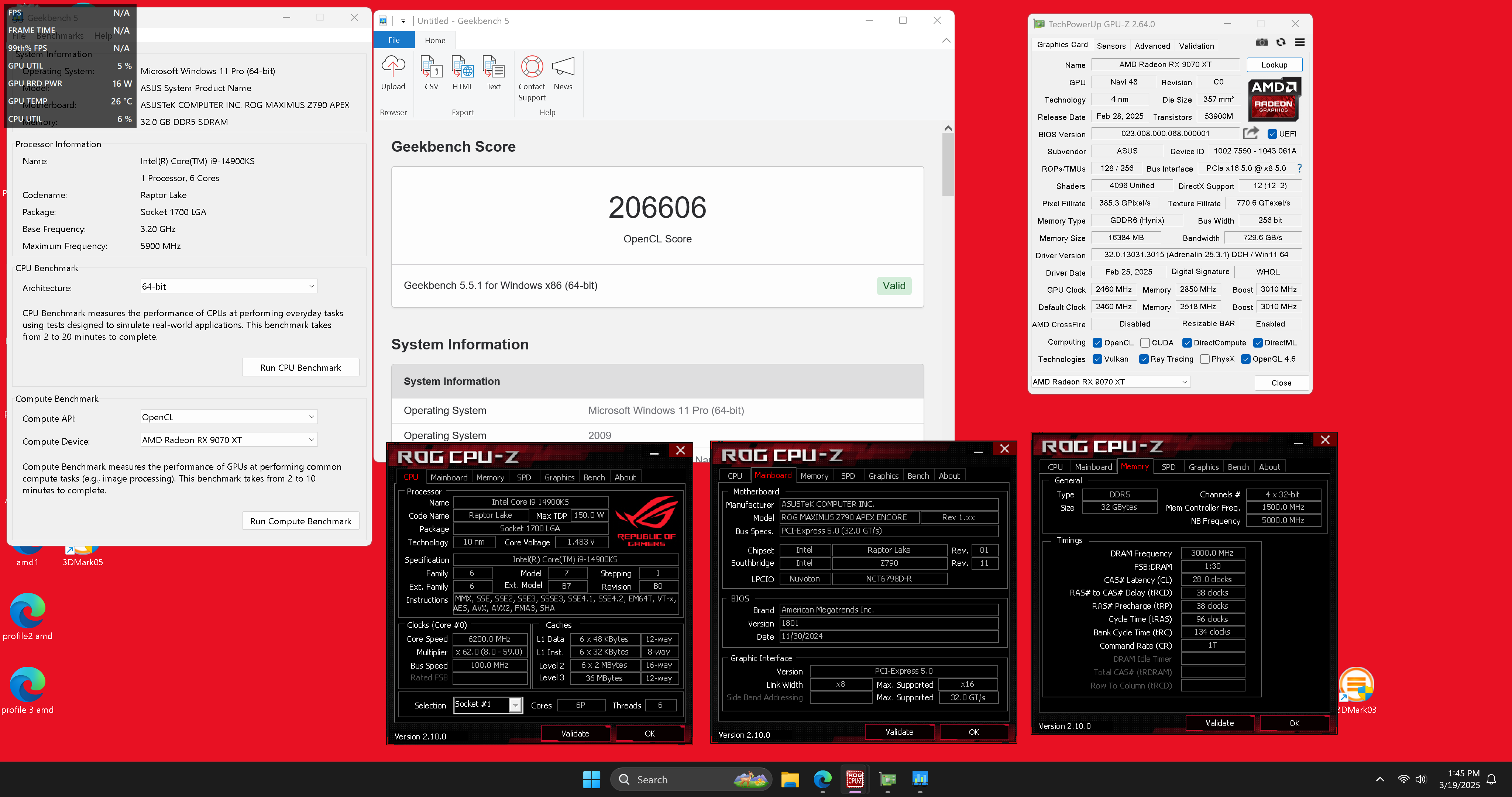The width and height of the screenshot is (1512, 797).
Task: Open the profile 3 amd Edge shortcut
Action: tap(28, 690)
